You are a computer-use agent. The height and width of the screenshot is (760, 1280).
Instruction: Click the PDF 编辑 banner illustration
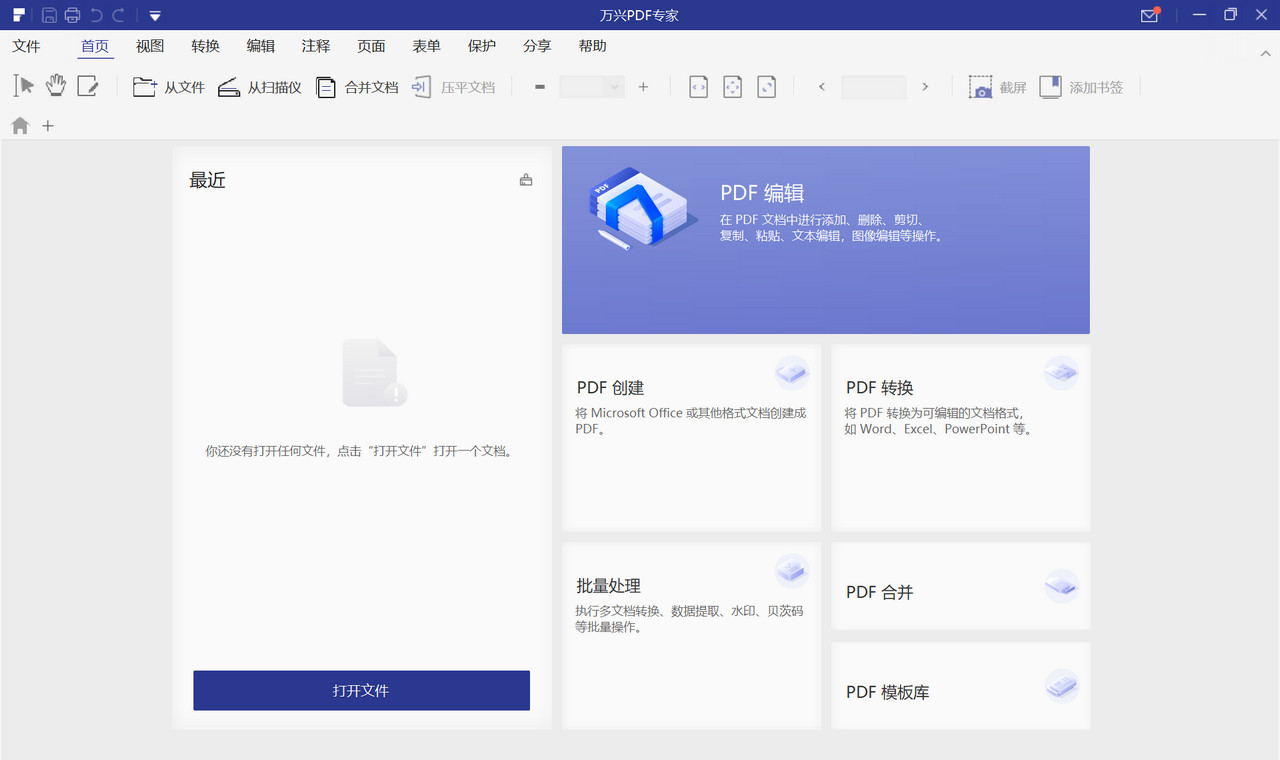coord(643,209)
